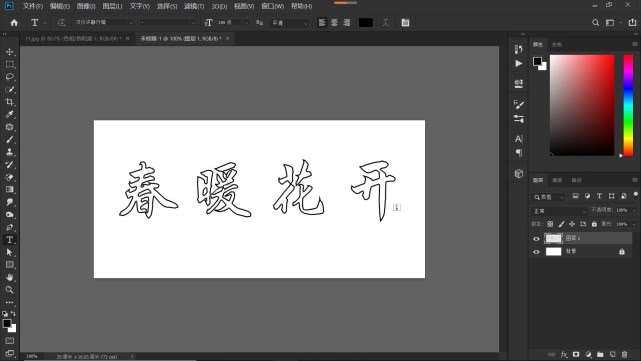Select the Gradient tool
This screenshot has width=641, height=361.
pos(9,190)
